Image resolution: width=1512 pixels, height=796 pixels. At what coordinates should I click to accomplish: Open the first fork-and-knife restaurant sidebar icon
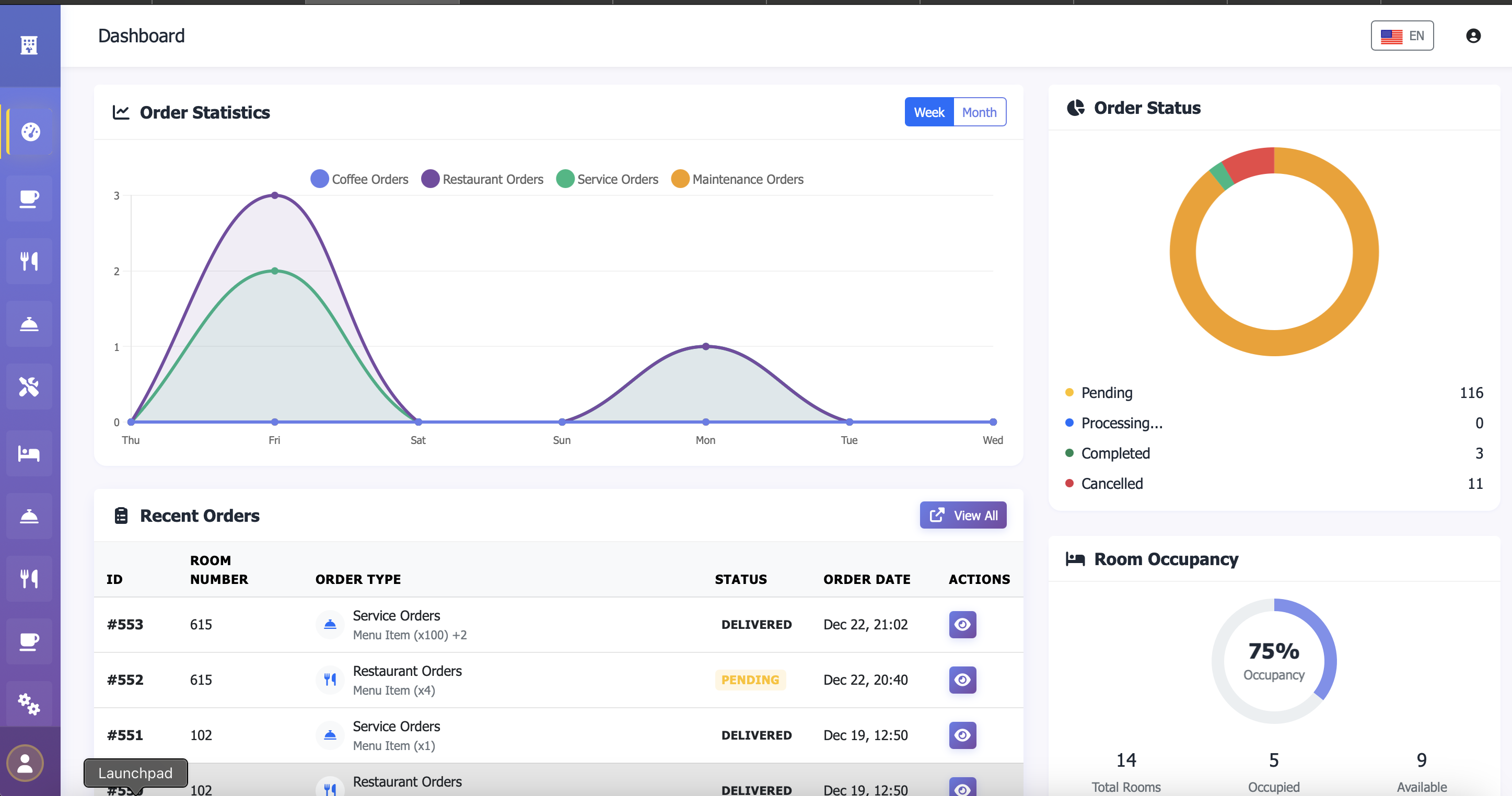(x=29, y=261)
